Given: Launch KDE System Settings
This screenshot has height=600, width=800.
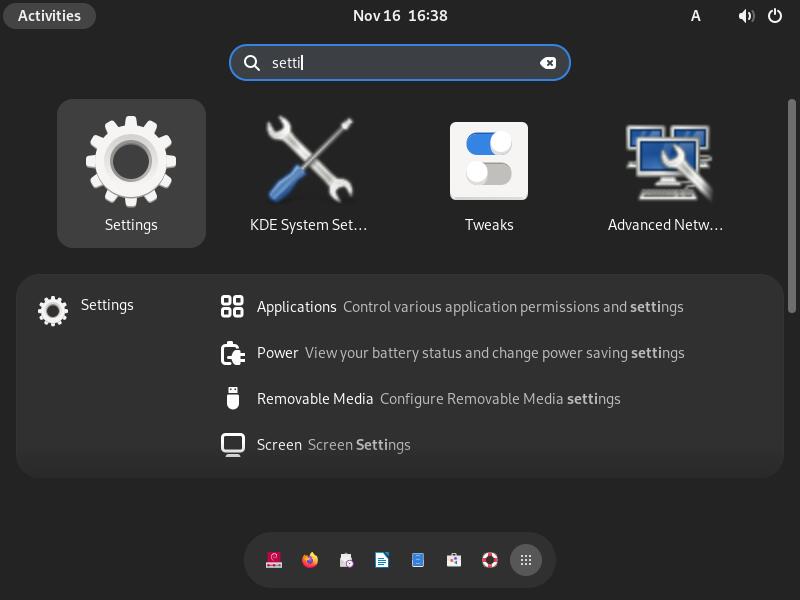Looking at the screenshot, I should 309,173.
